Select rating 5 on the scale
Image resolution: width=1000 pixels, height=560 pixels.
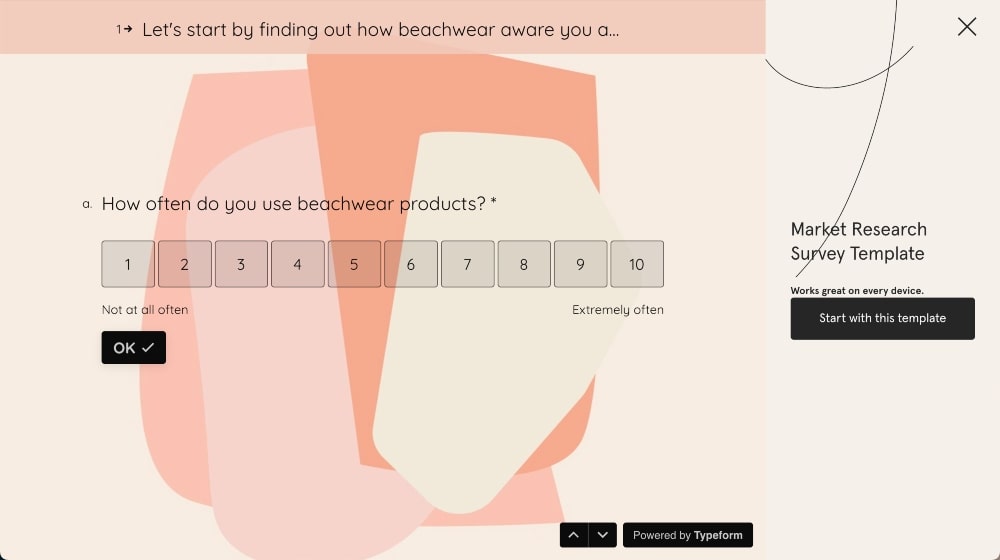[x=354, y=264]
